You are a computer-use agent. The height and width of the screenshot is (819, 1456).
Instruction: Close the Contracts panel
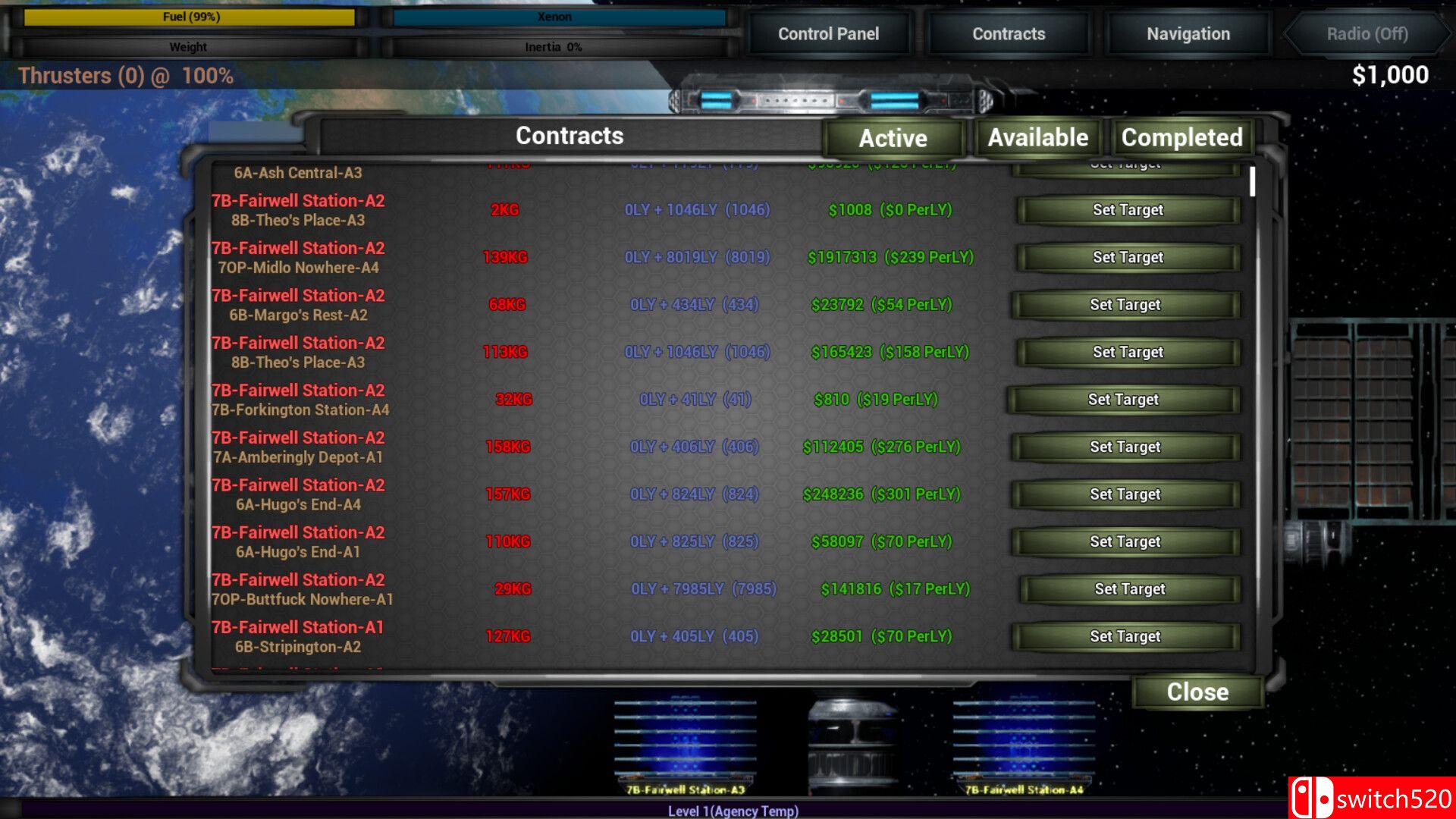[1197, 692]
